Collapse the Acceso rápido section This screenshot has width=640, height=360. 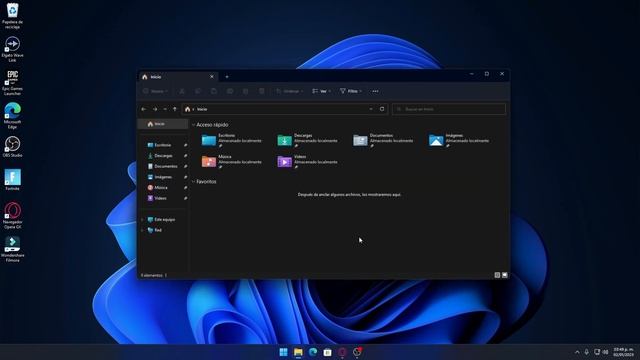click(193, 125)
